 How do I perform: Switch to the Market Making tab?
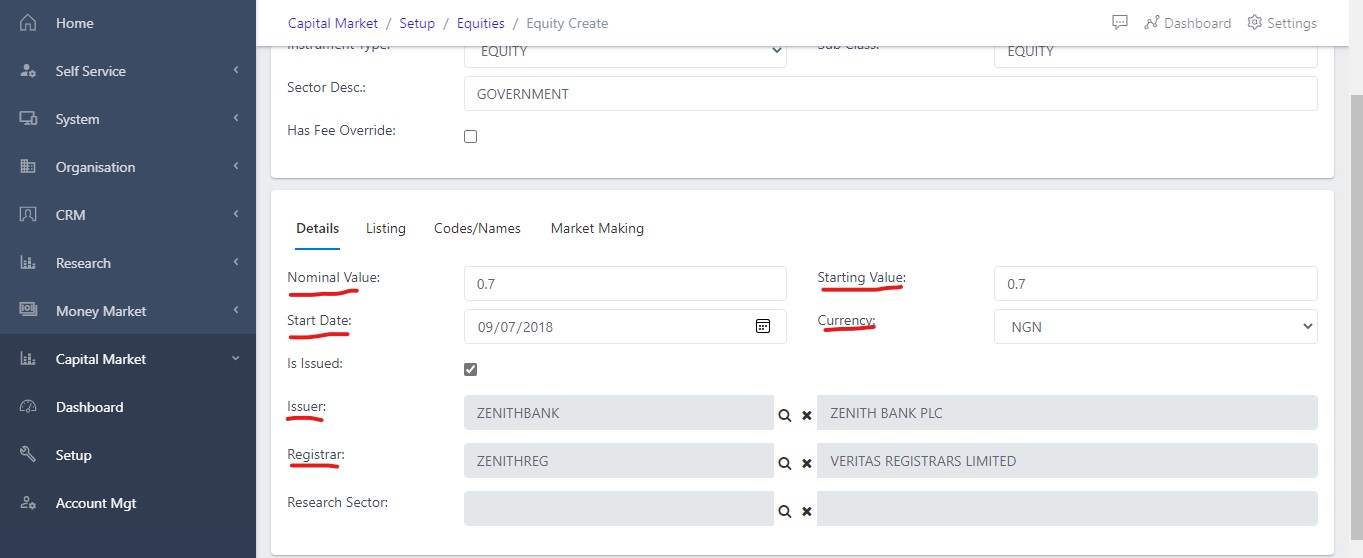[597, 228]
